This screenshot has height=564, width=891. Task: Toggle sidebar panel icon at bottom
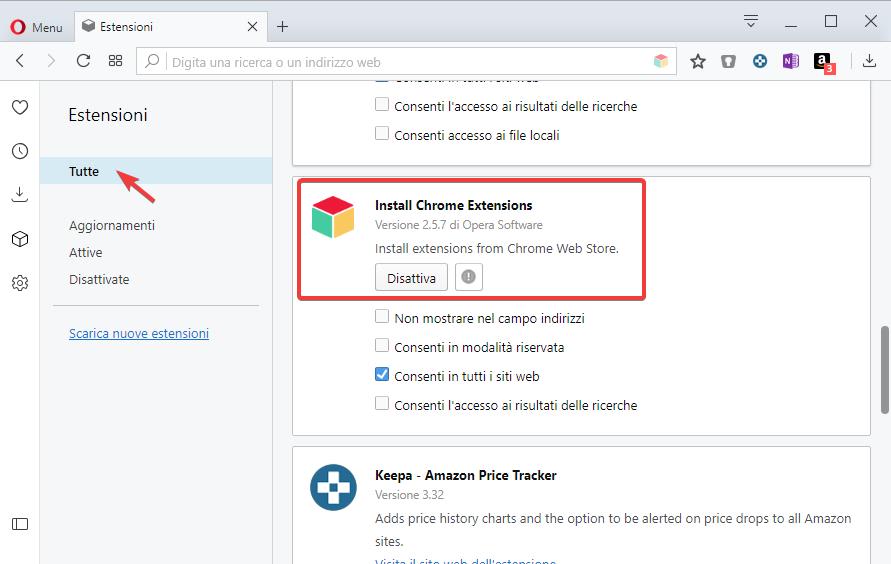point(20,524)
